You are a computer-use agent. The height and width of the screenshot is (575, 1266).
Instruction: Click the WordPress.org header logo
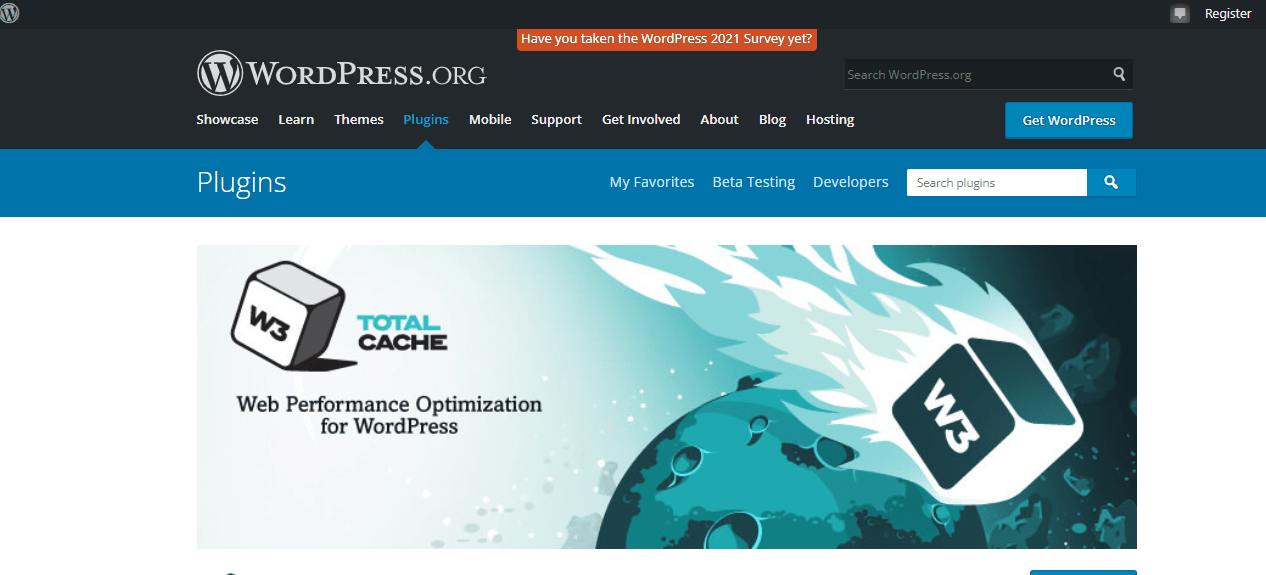tap(341, 73)
